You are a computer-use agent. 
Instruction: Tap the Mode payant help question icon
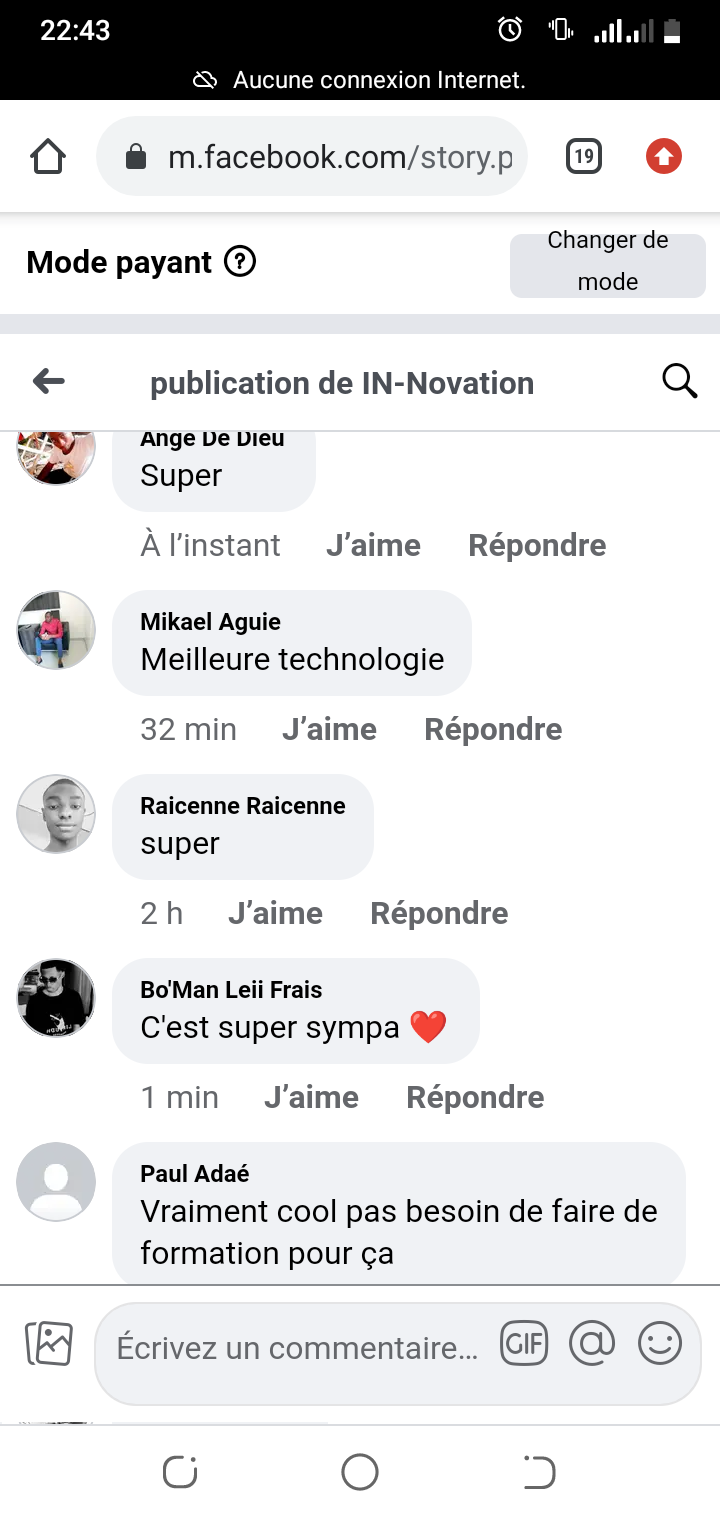click(240, 262)
